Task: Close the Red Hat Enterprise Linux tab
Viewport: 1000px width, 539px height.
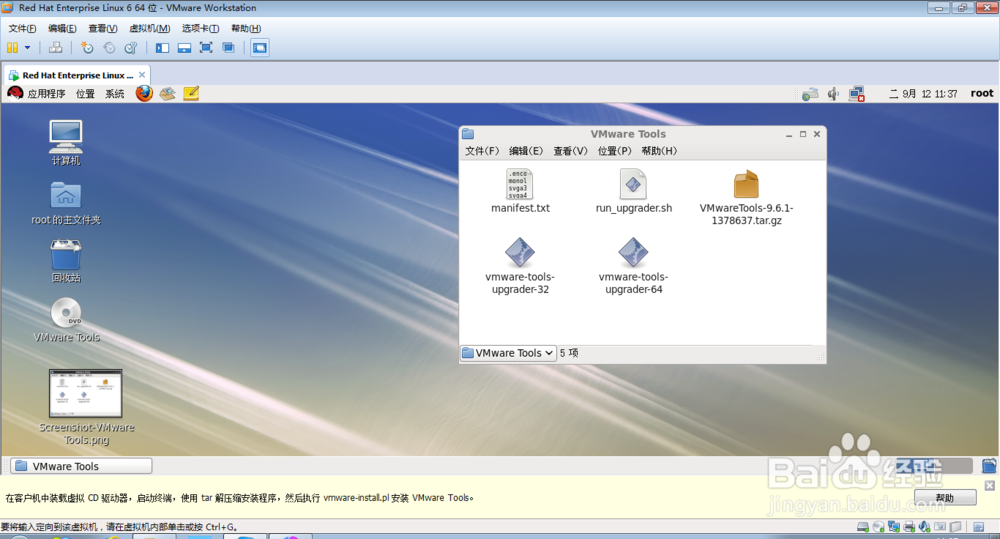Action: point(142,75)
